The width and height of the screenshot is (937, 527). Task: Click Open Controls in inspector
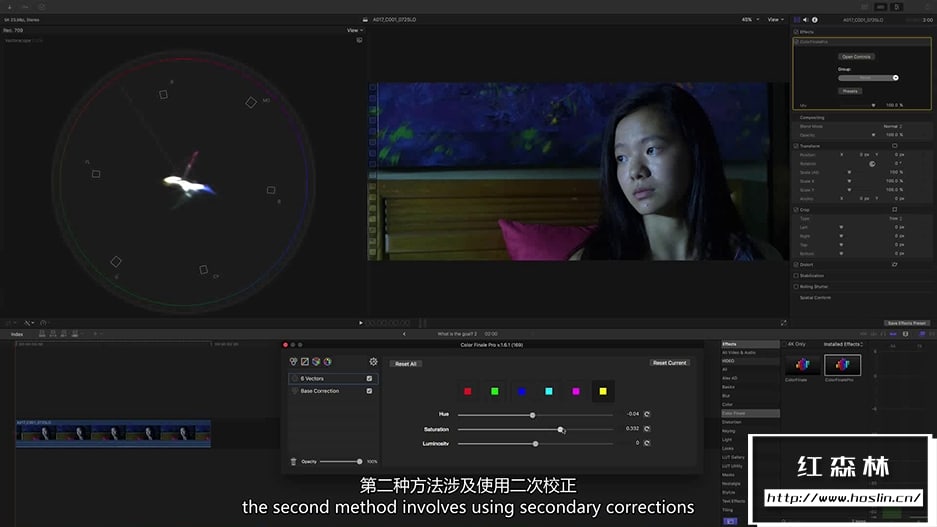(x=856, y=57)
